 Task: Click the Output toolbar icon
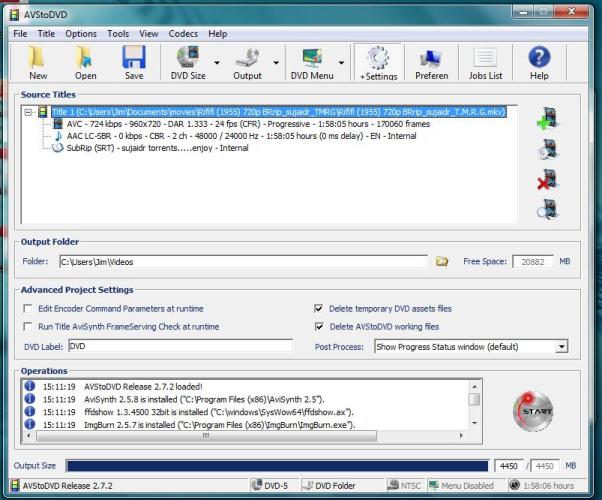click(x=247, y=63)
